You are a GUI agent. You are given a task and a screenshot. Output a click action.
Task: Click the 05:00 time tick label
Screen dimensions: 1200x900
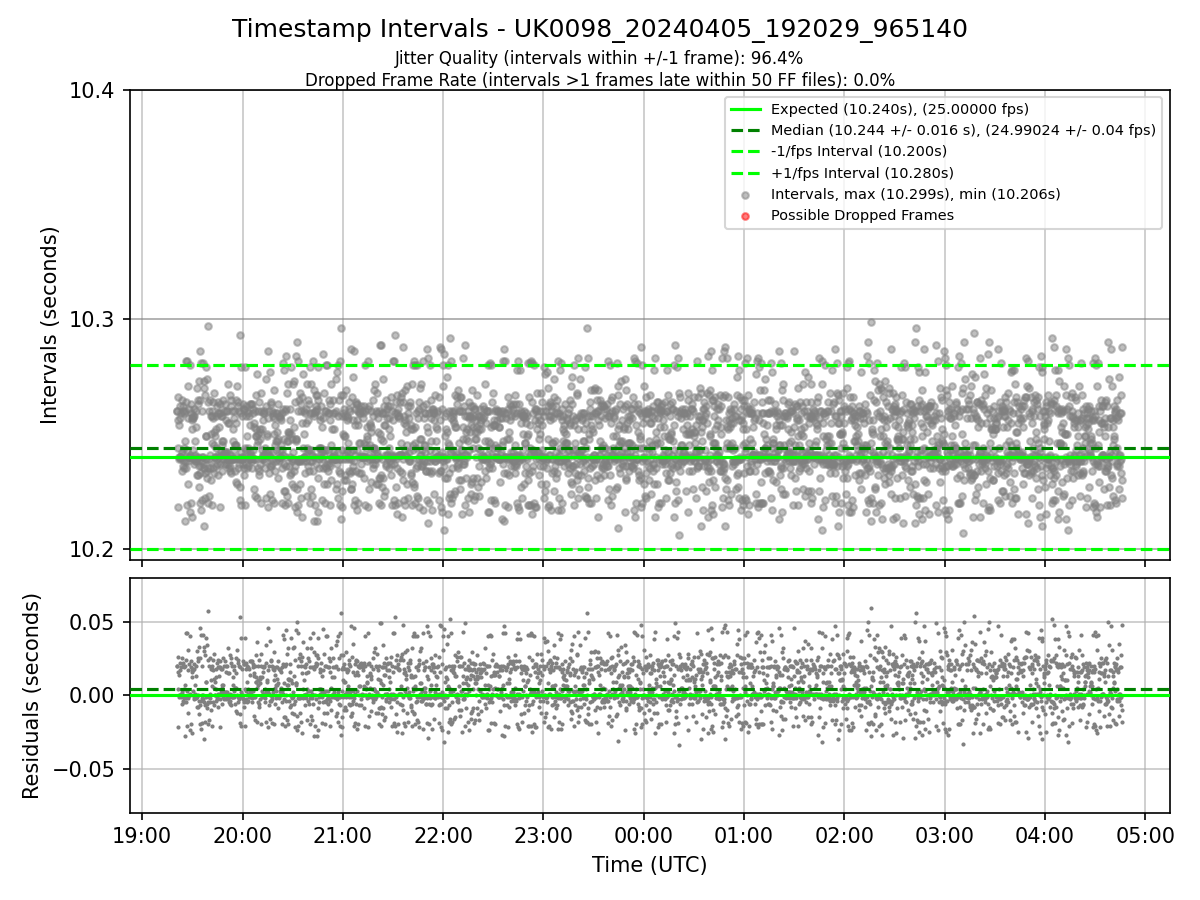tap(1144, 835)
